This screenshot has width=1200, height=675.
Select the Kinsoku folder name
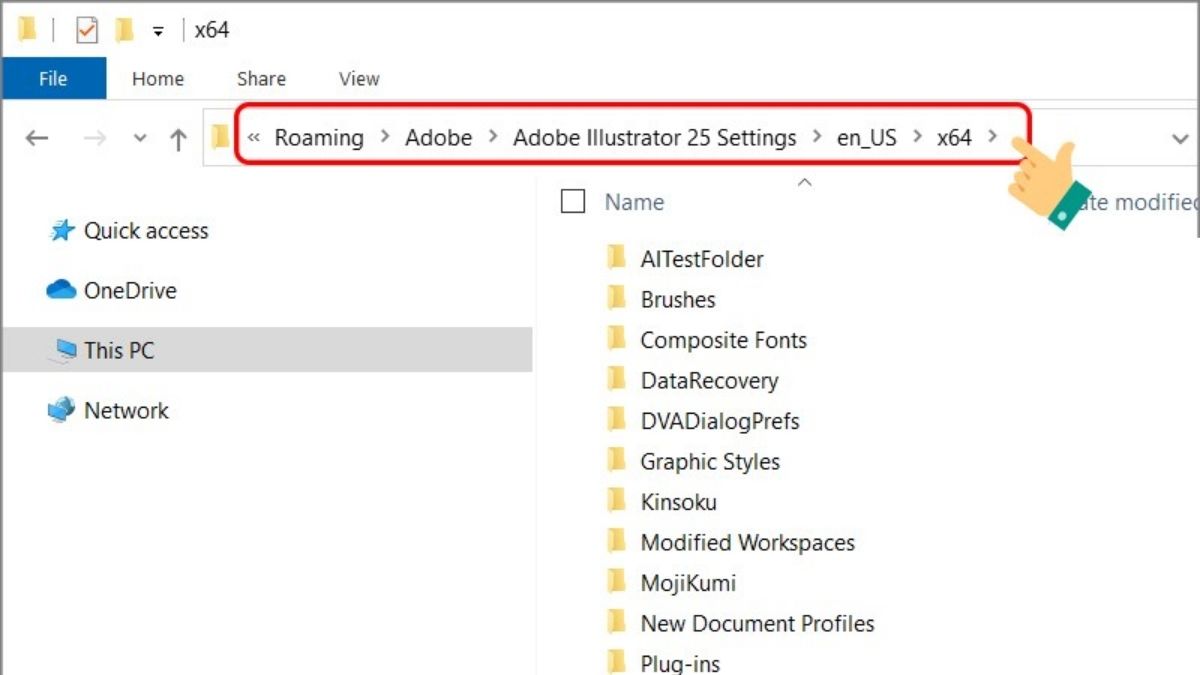(x=678, y=502)
